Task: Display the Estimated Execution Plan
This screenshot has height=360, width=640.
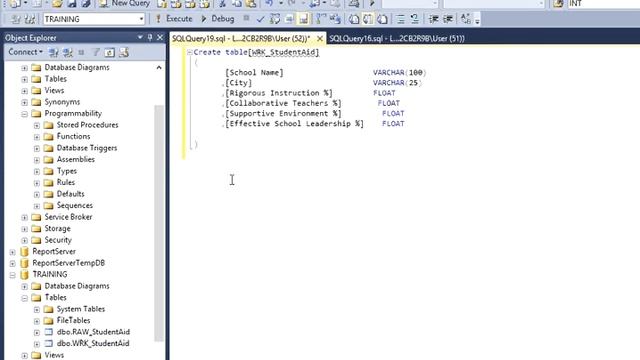Action: (275, 19)
